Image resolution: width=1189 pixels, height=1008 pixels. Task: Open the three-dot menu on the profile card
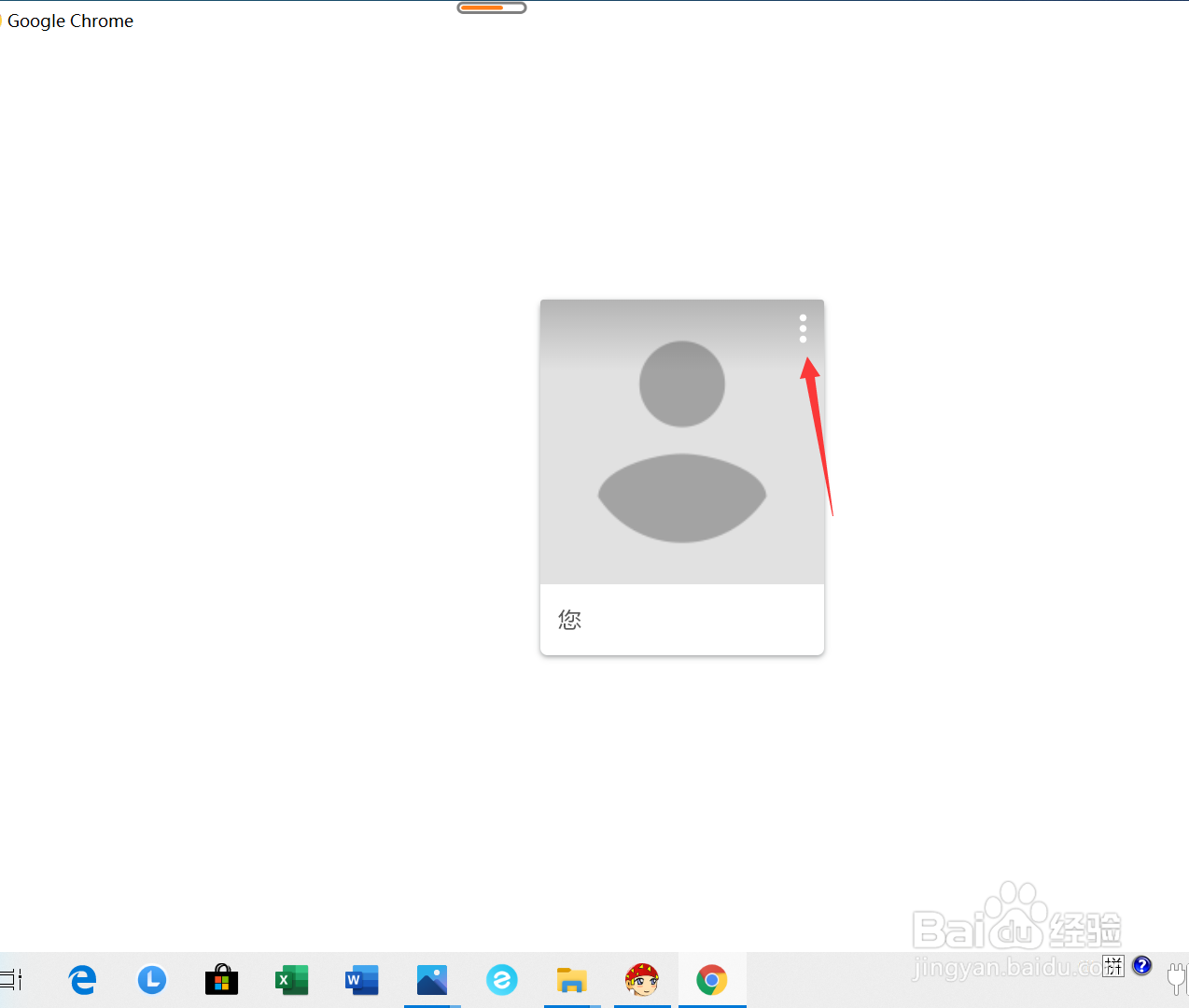coord(803,329)
